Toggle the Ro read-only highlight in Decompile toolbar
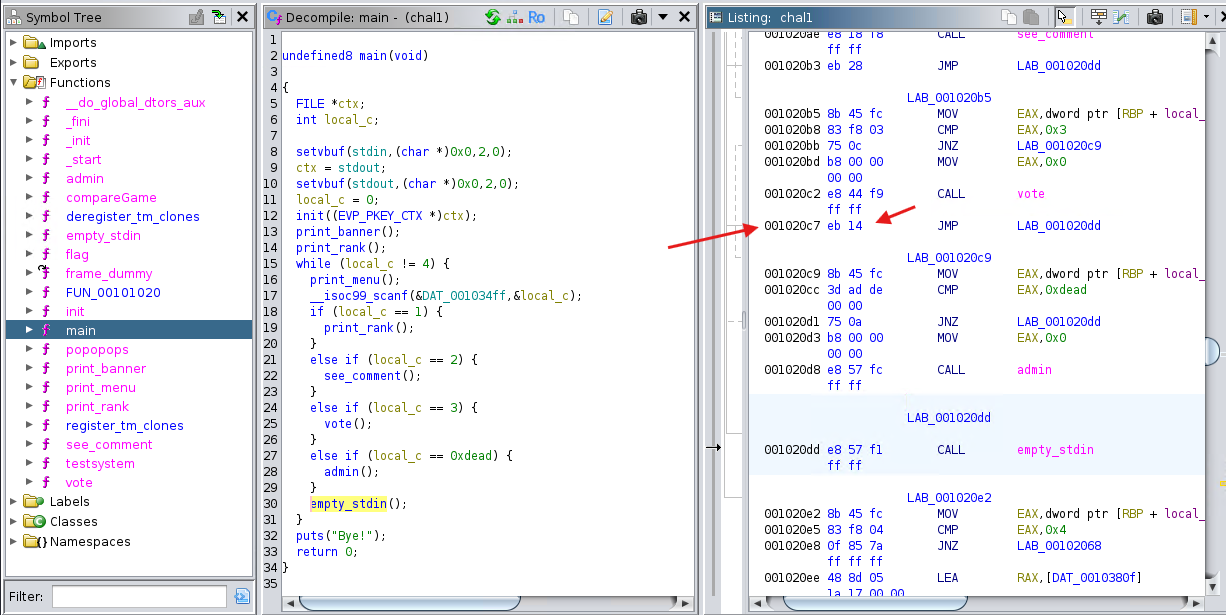This screenshot has width=1226, height=615. click(536, 17)
